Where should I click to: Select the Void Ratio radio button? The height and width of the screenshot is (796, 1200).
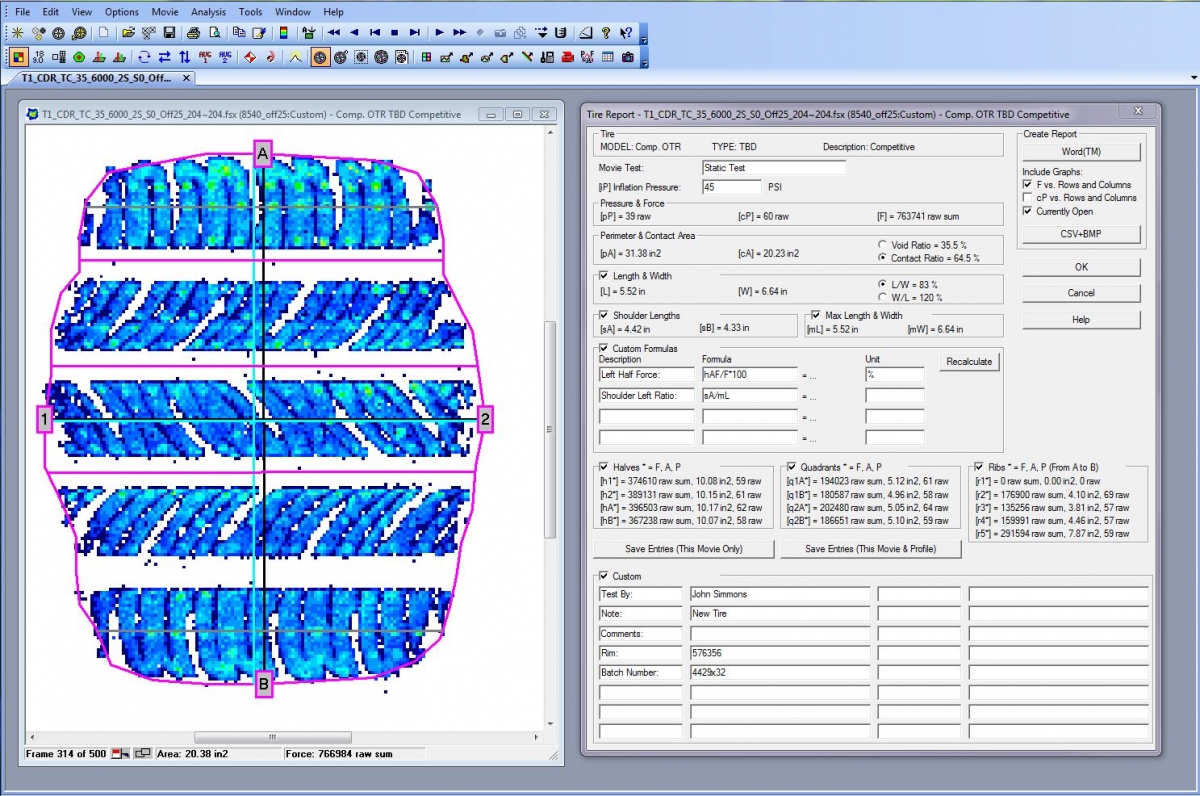(x=882, y=246)
